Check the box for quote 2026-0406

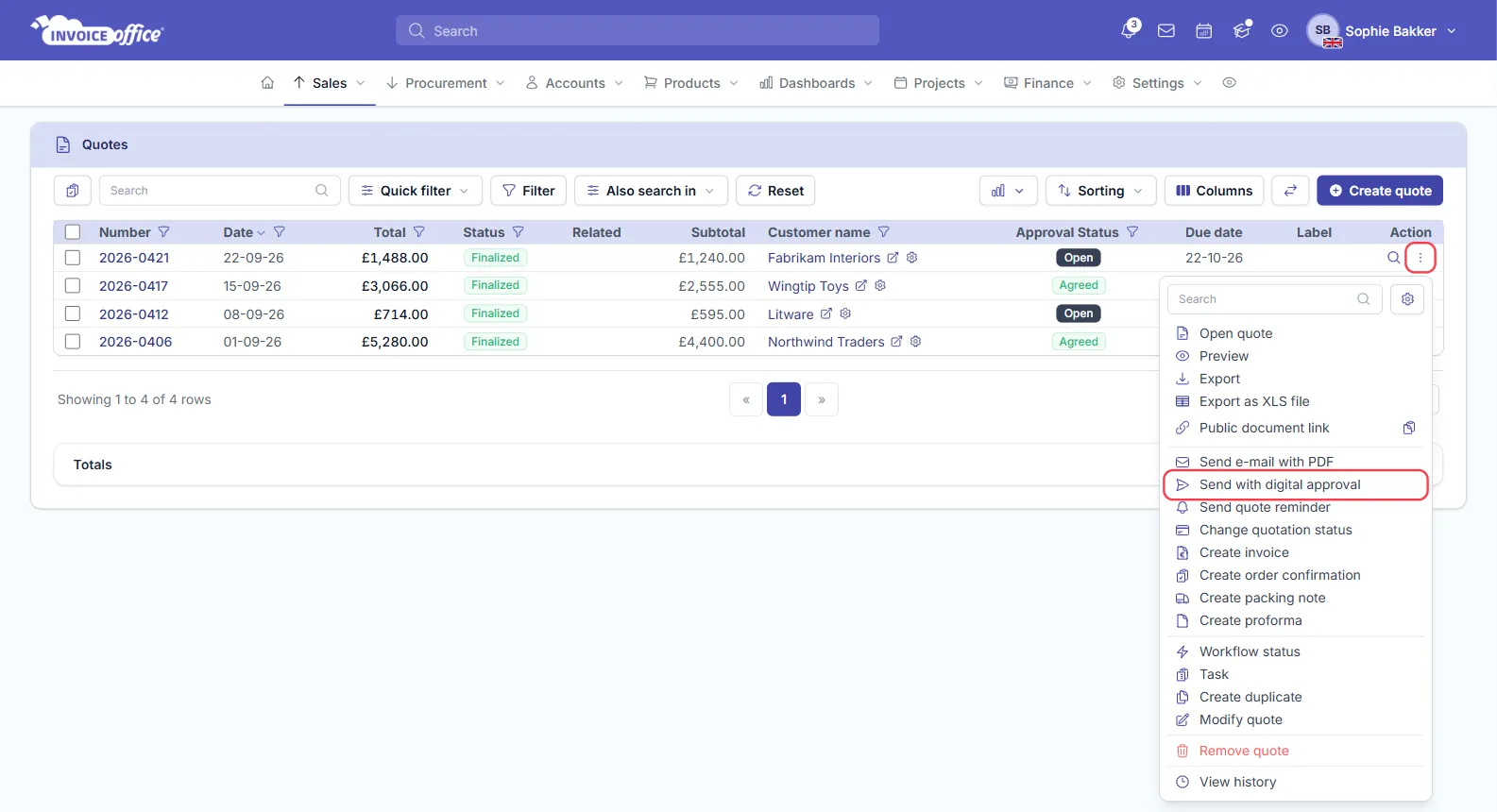pyautogui.click(x=73, y=342)
